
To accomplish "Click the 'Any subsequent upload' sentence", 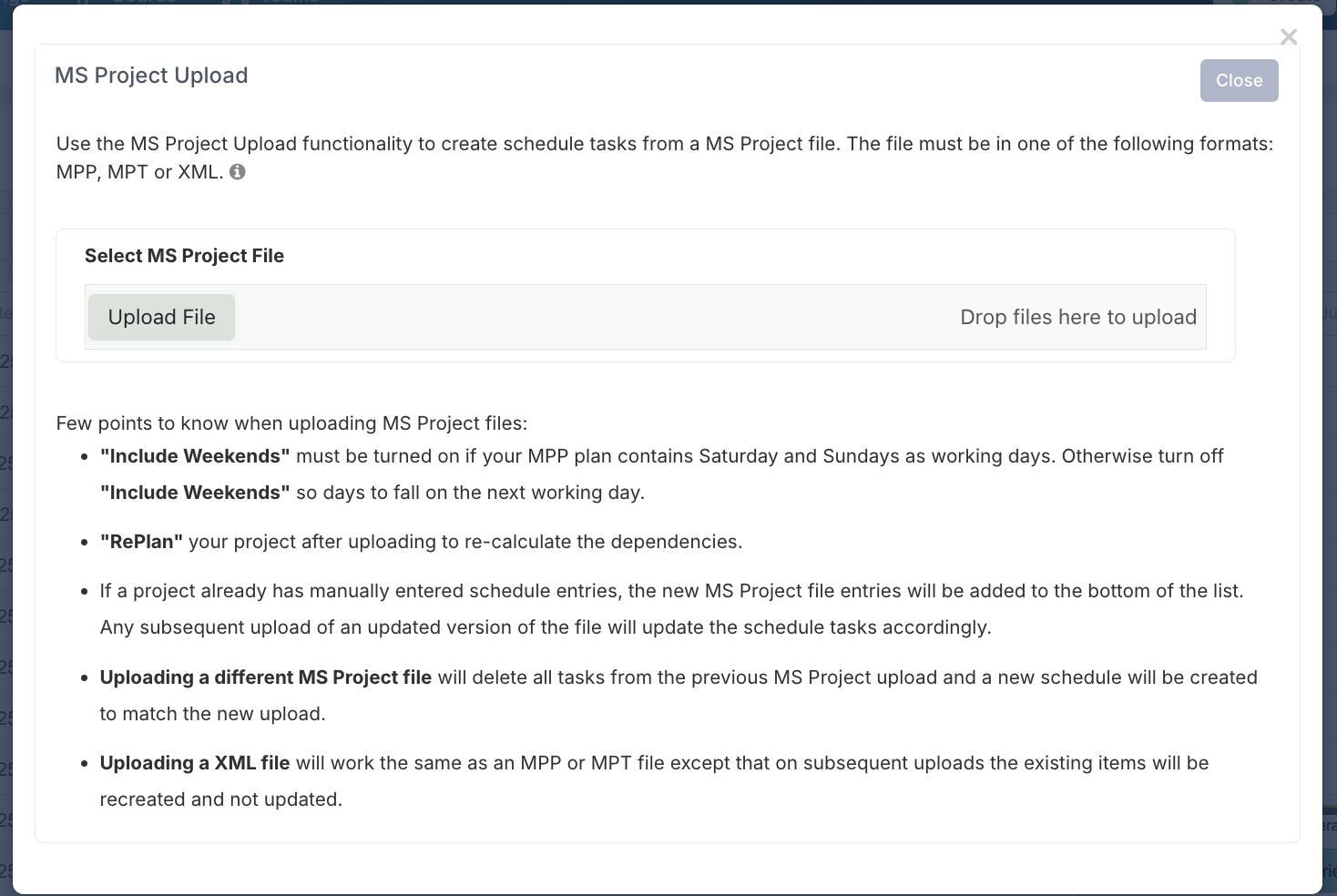I will click(546, 627).
